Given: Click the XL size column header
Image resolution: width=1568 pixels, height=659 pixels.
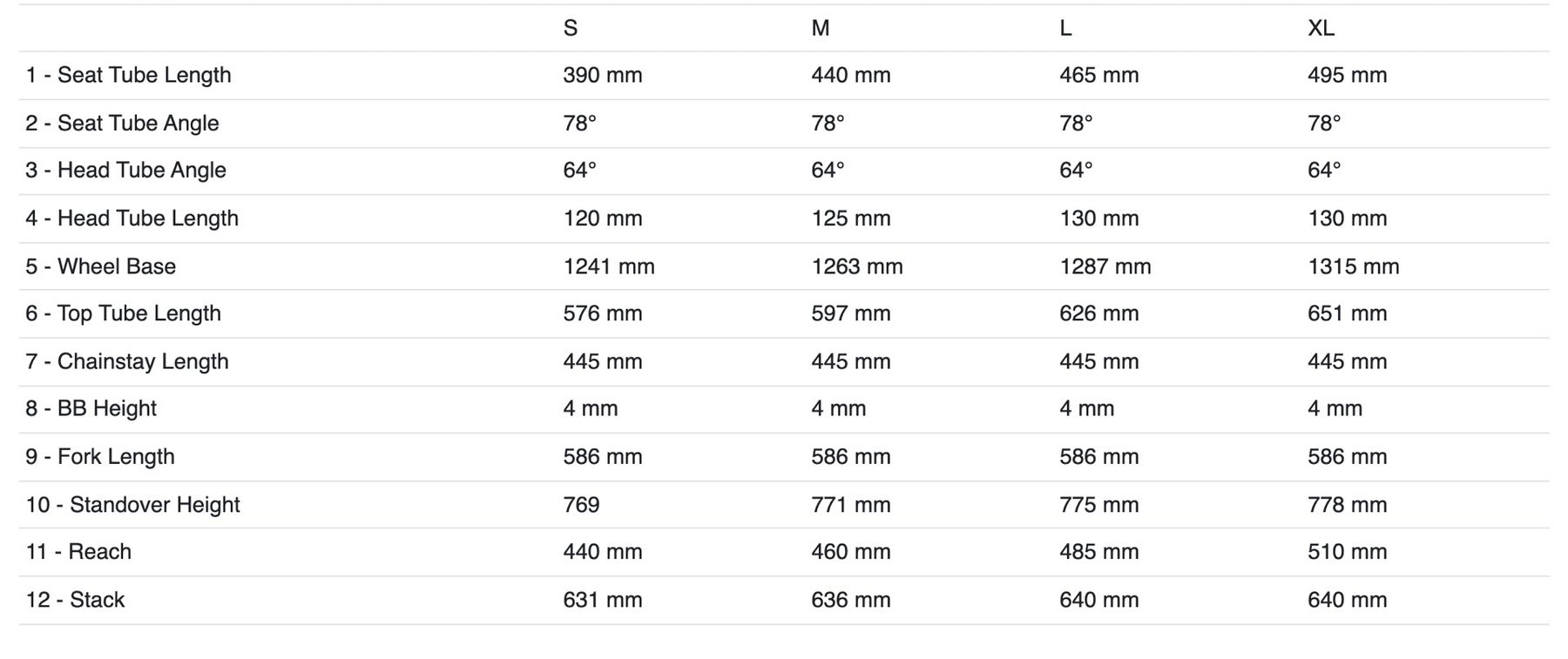Looking at the screenshot, I should tap(1321, 29).
